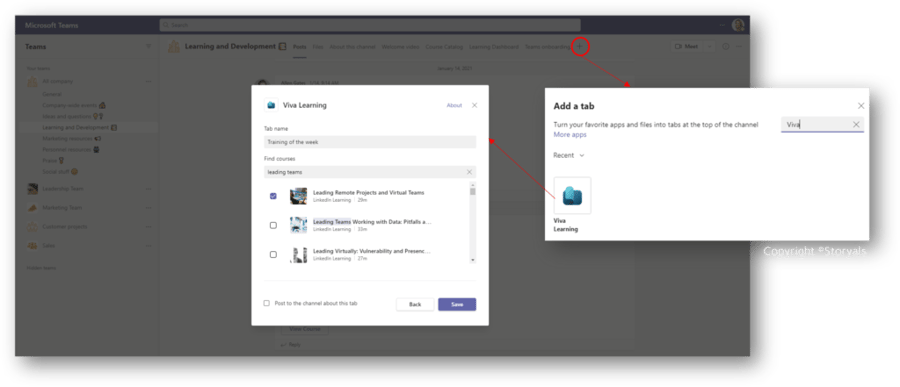Open the Learning Dashboard tab

pos(494,47)
